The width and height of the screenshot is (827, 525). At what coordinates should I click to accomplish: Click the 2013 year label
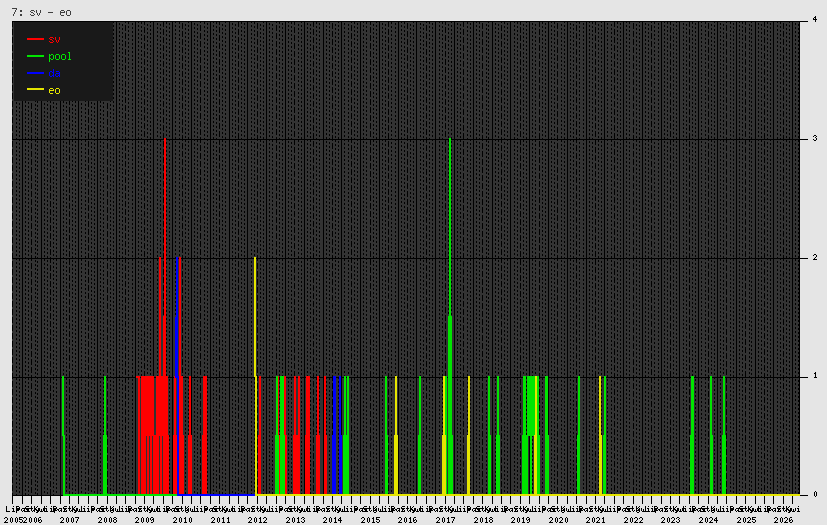point(295,520)
